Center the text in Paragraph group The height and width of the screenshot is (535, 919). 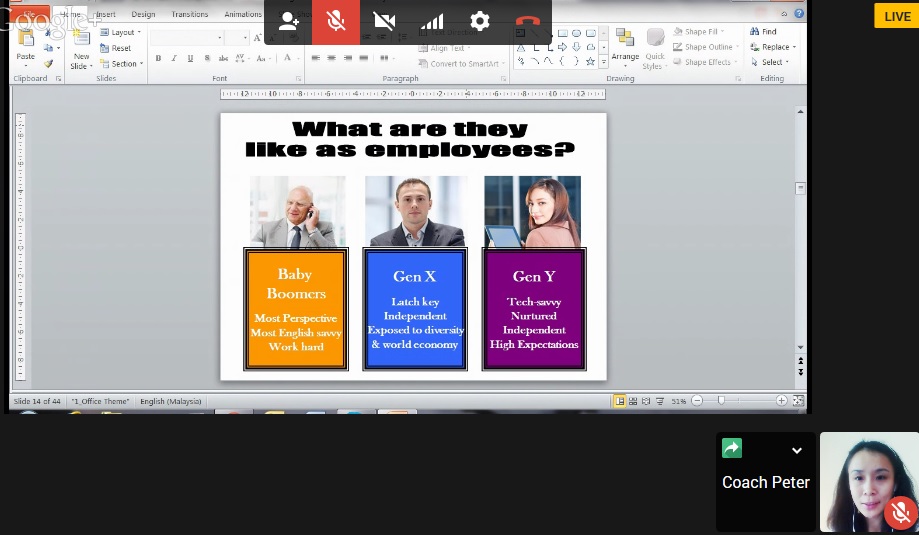[332, 58]
